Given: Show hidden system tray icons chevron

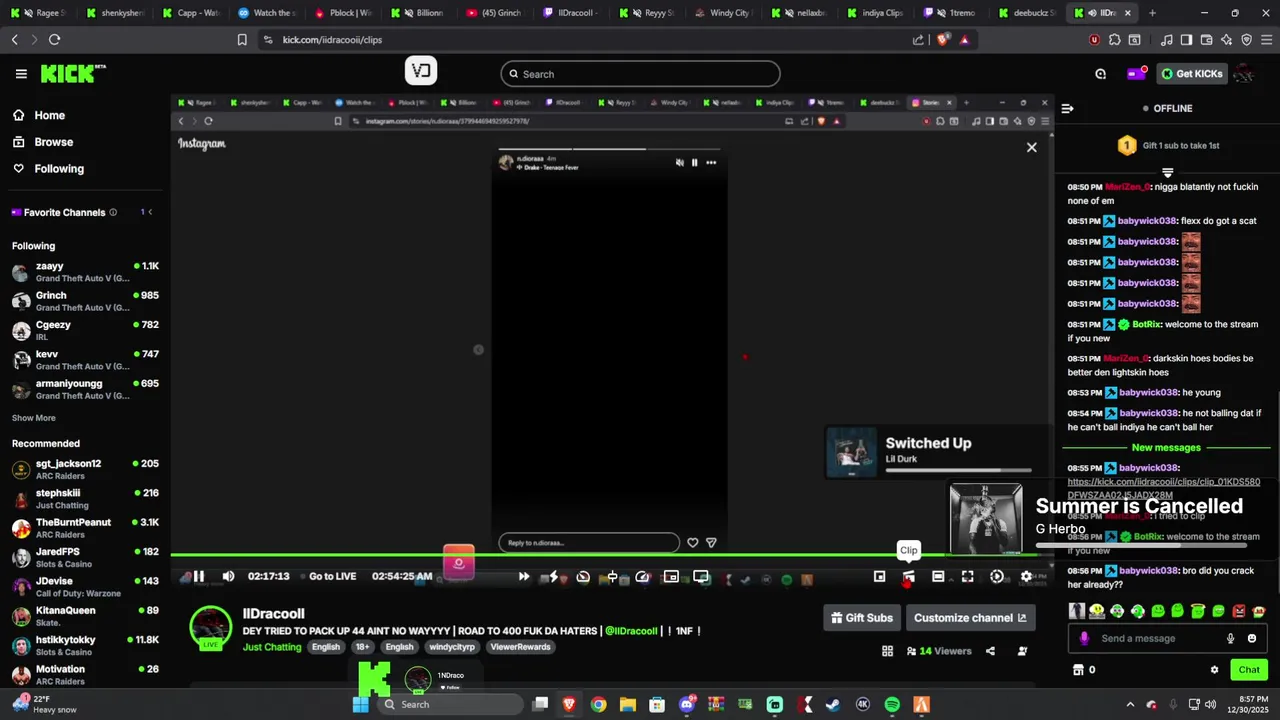Looking at the screenshot, I should 1130,705.
